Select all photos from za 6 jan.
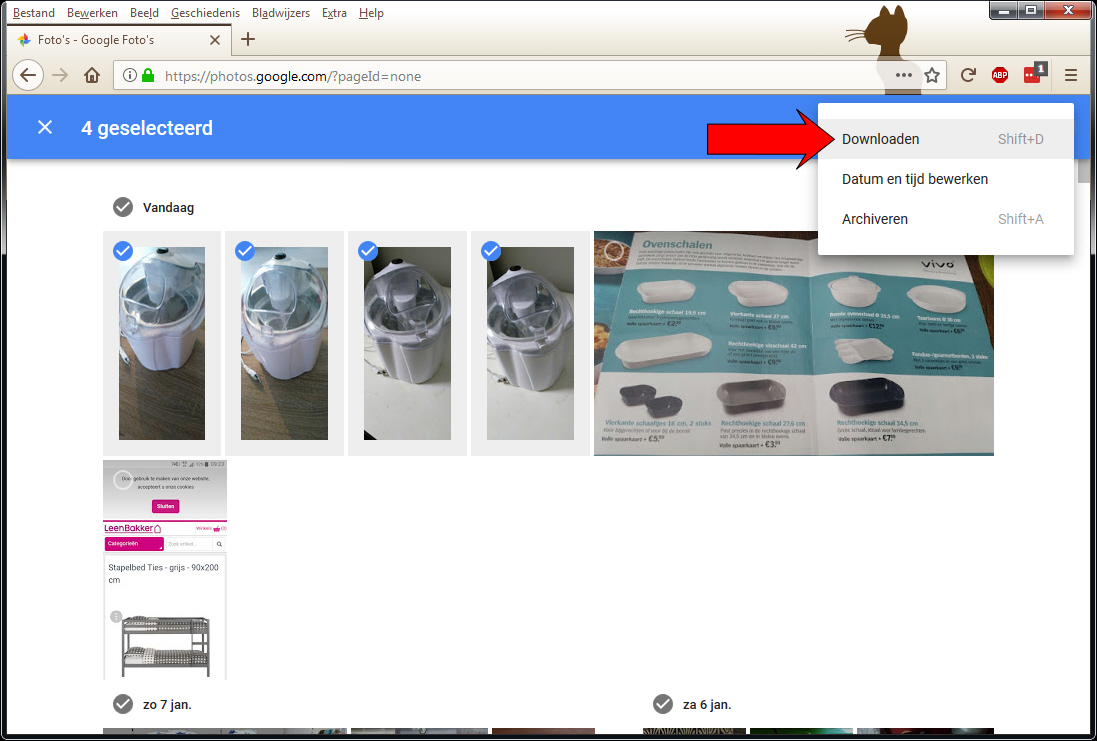Viewport: 1097px width, 741px height. 663,704
